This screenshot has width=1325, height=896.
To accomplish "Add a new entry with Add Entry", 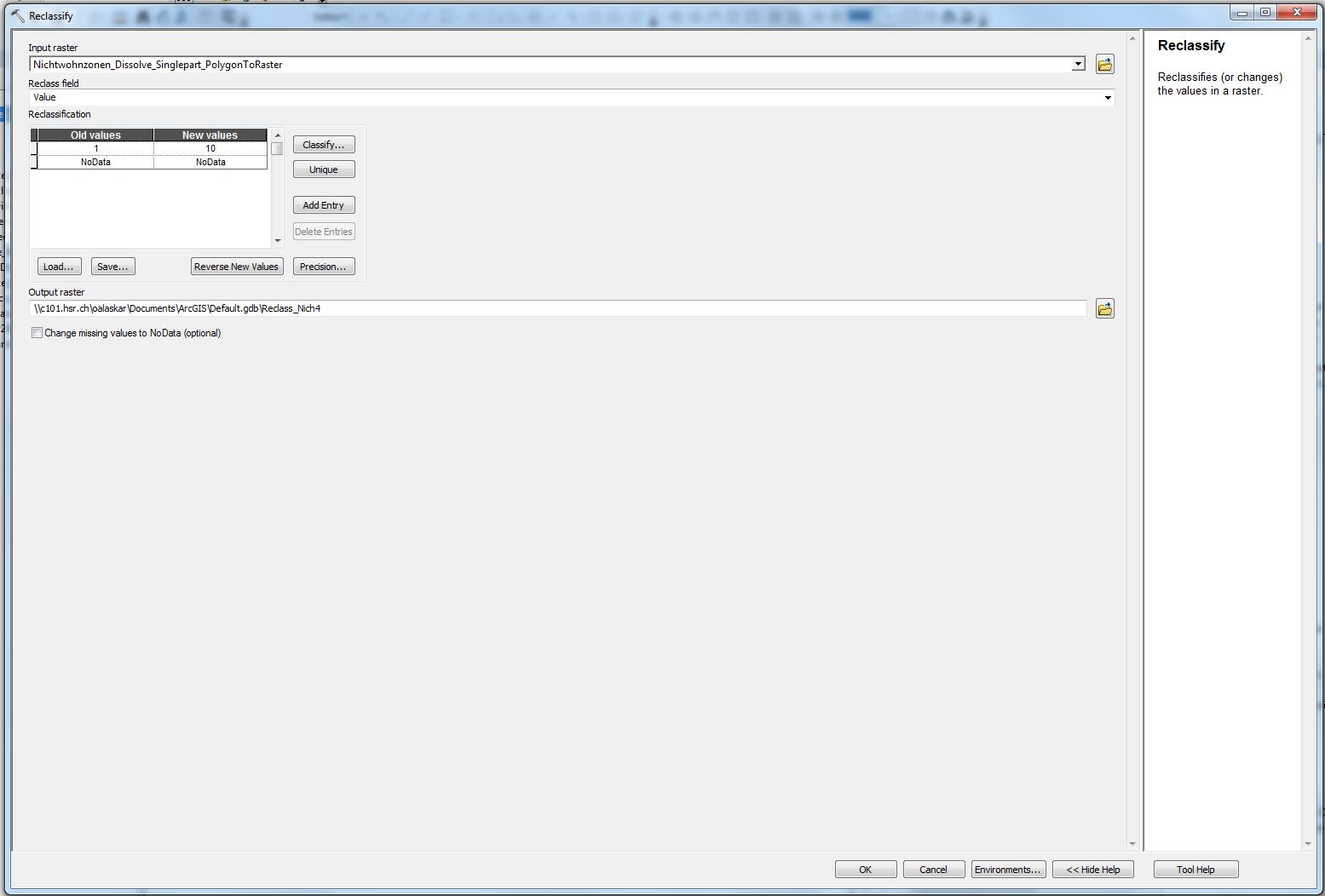I will 324,205.
